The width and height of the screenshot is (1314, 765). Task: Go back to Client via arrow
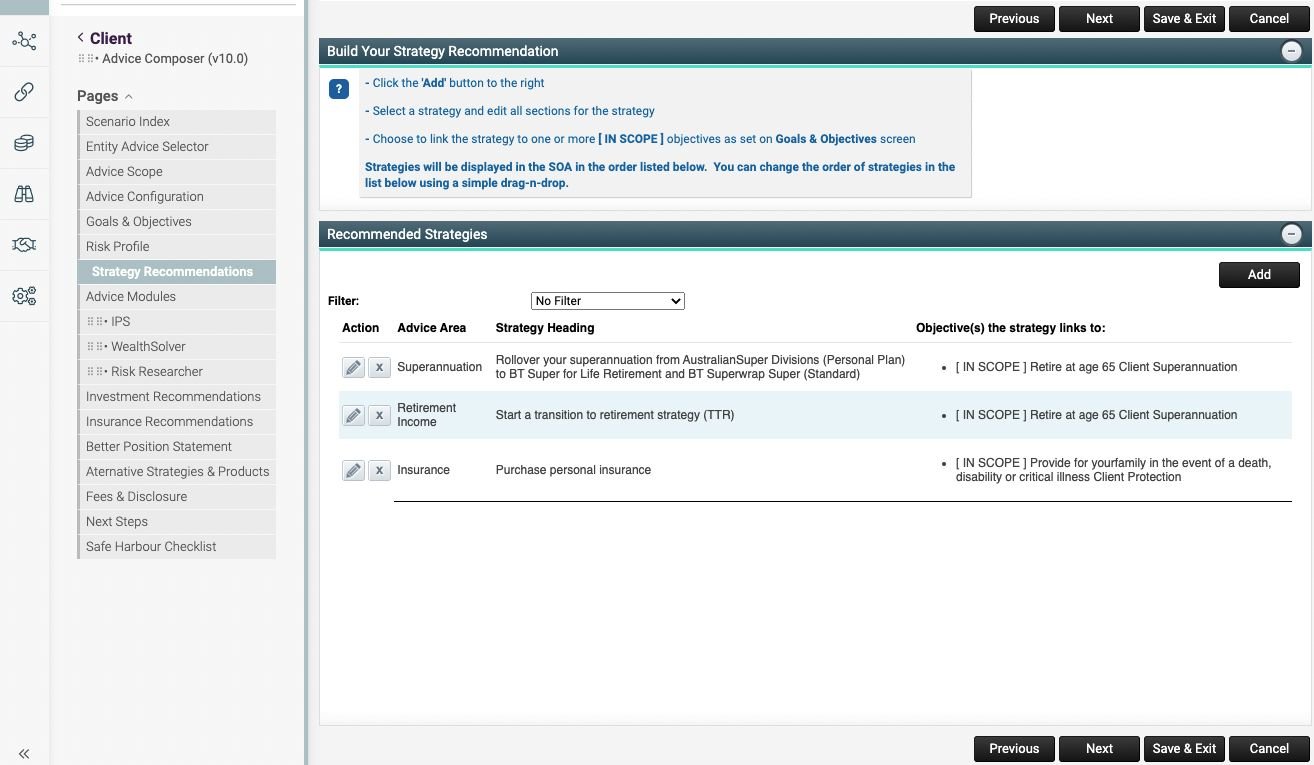[x=80, y=38]
